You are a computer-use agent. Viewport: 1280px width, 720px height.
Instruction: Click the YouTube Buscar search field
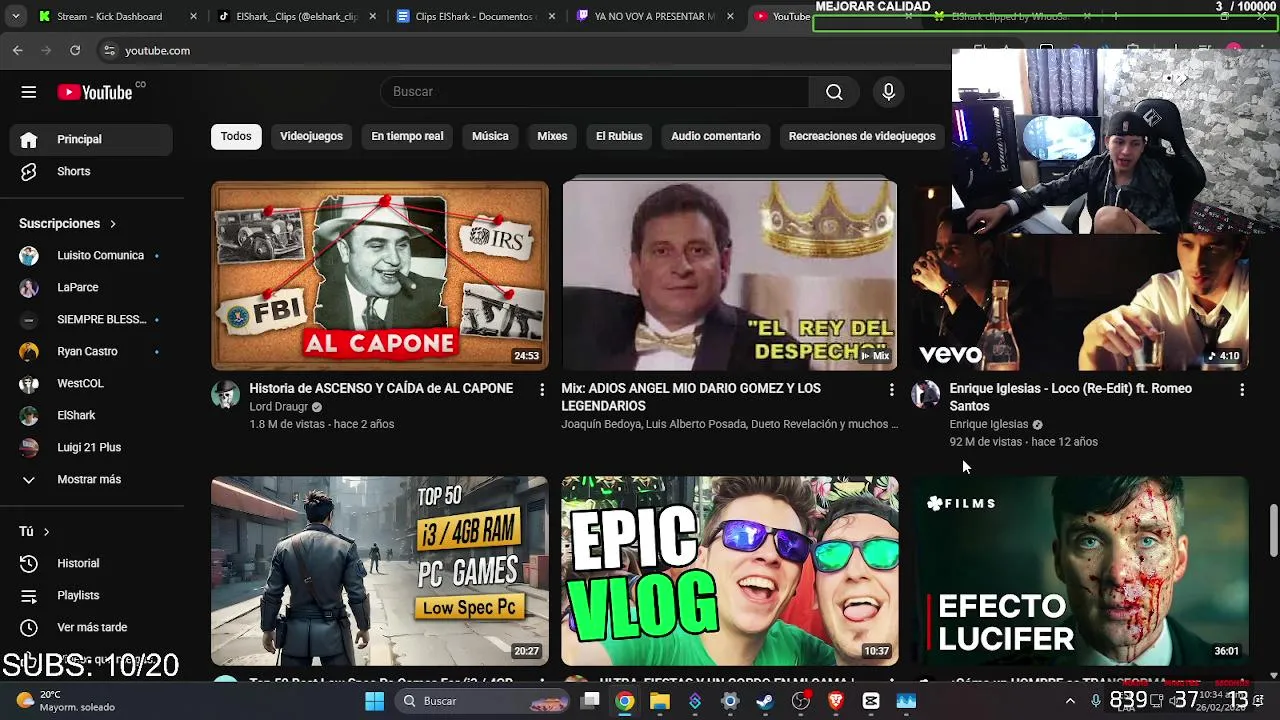click(594, 92)
